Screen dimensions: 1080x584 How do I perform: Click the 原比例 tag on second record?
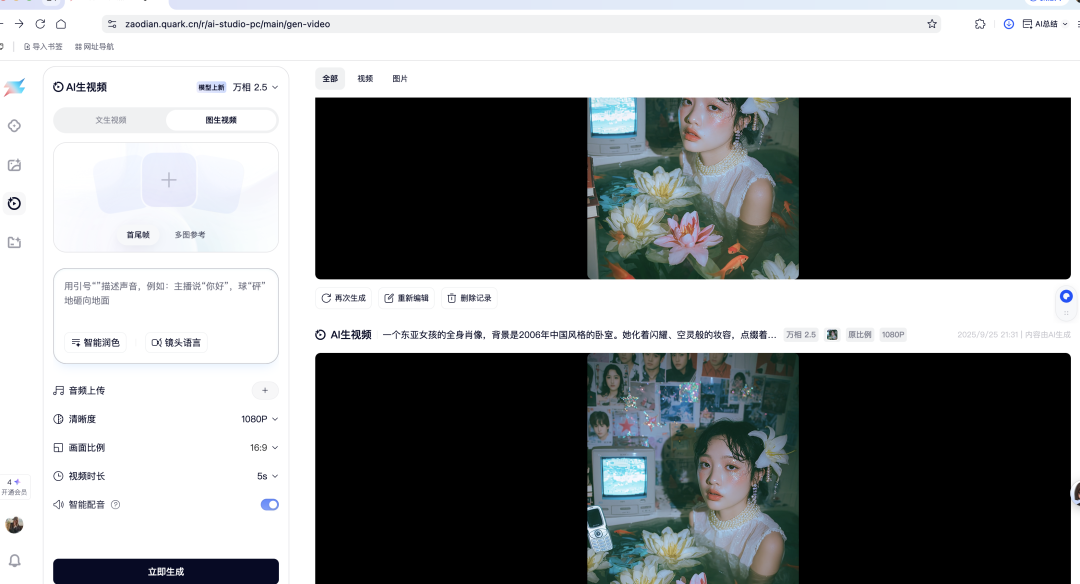click(x=860, y=335)
